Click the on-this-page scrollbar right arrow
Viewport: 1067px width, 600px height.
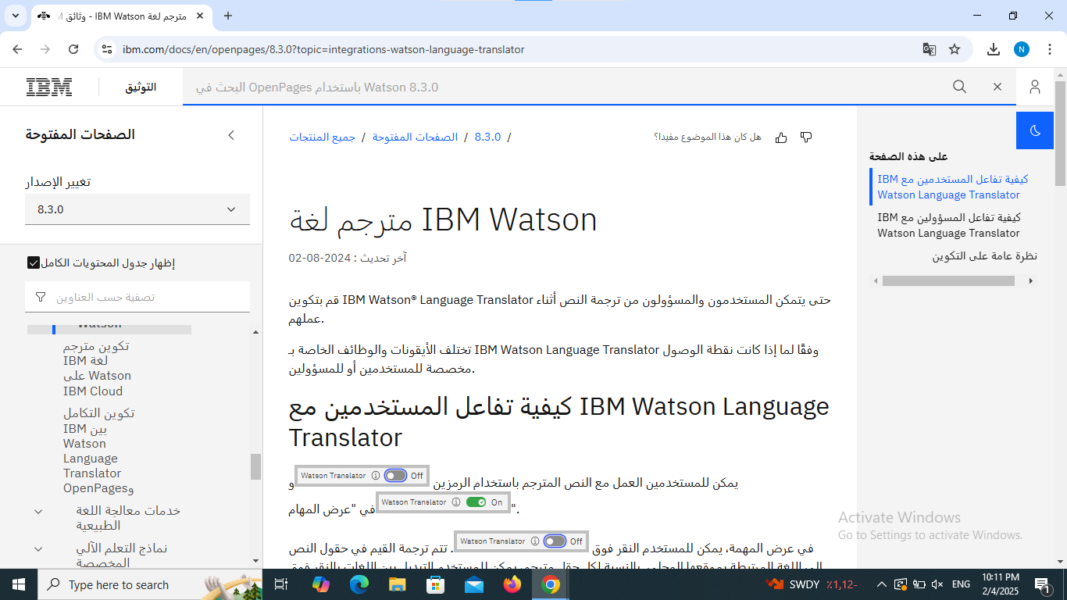(x=1030, y=280)
